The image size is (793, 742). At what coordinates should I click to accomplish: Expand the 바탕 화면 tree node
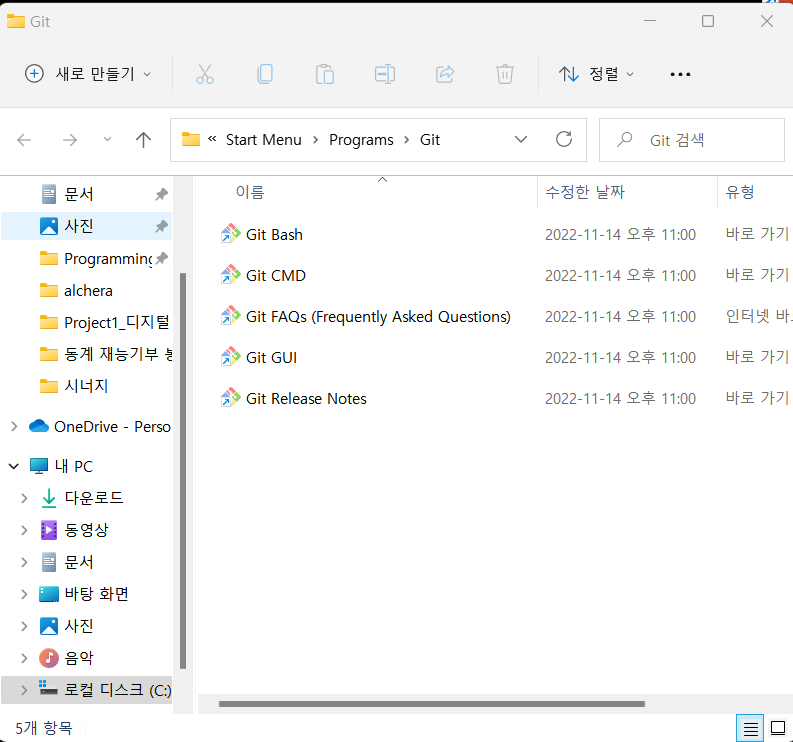coord(24,594)
